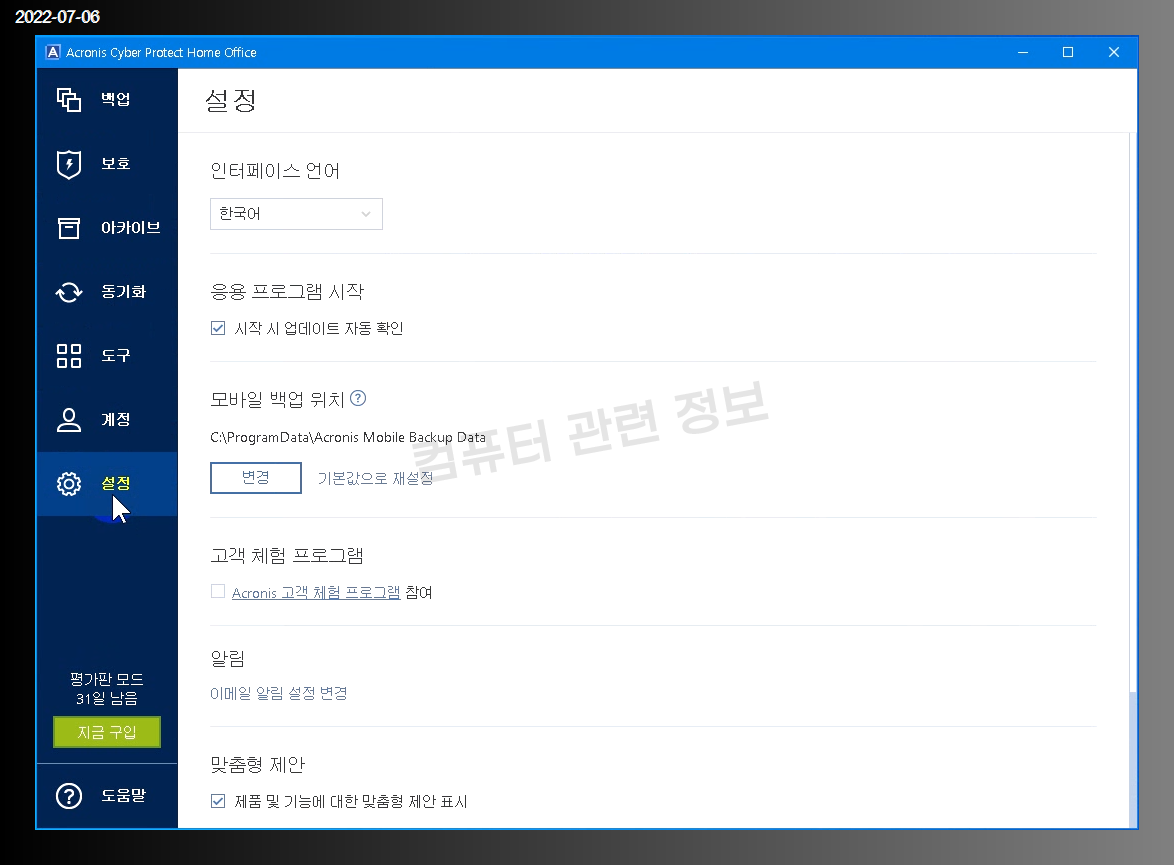Click the 설정 sidebar label
The image size is (1174, 865).
pyautogui.click(x=116, y=483)
